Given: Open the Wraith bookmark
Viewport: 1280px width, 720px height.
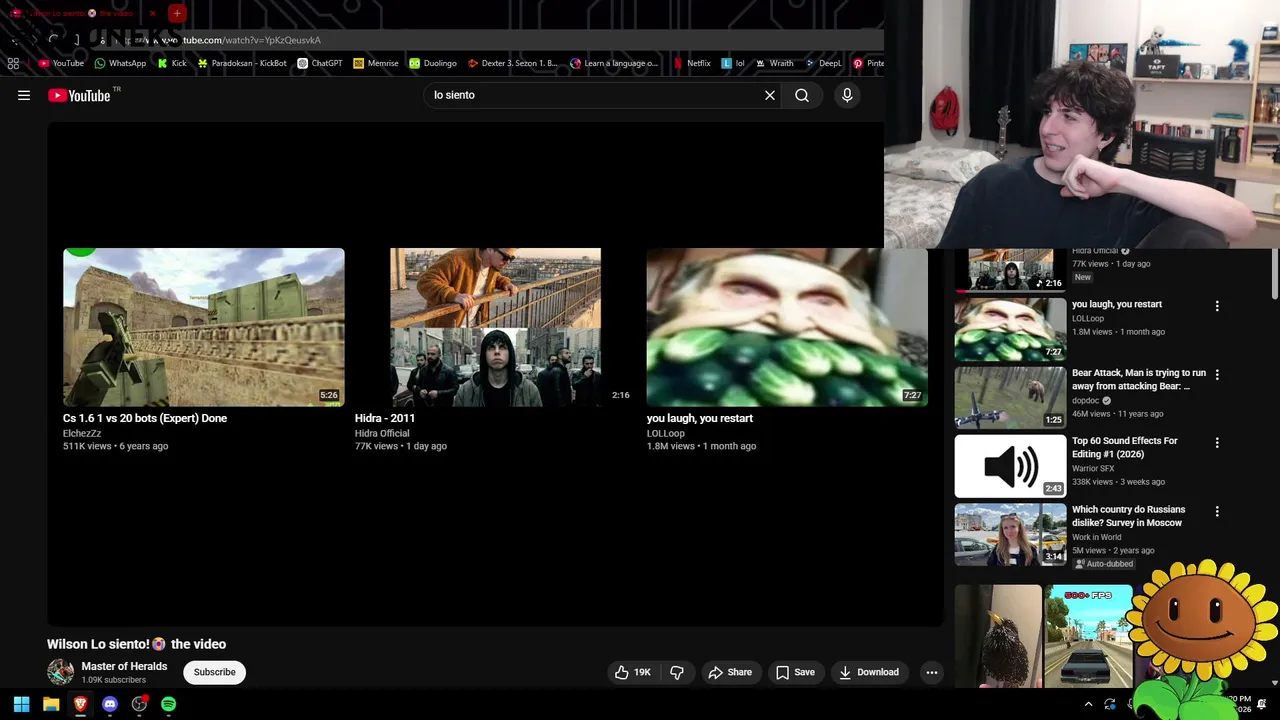Looking at the screenshot, I should pyautogui.click(x=774, y=63).
